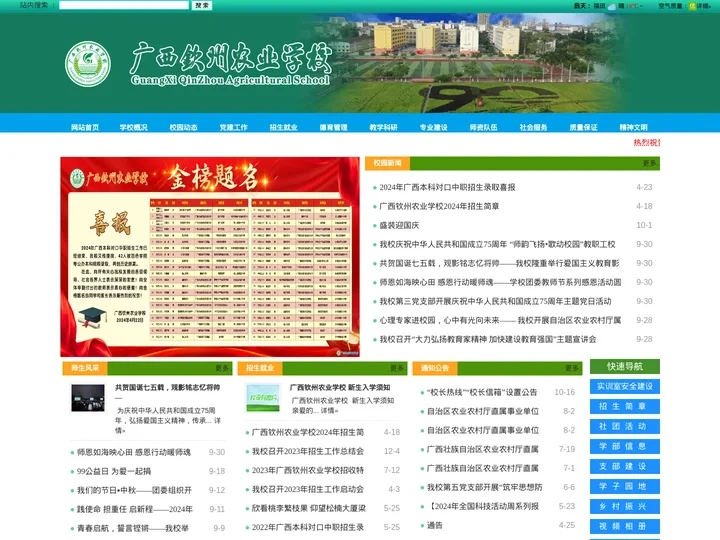Open 2024年广西本科对口中职招生录取喜报 news
The height and width of the screenshot is (540, 720).
[x=447, y=187]
